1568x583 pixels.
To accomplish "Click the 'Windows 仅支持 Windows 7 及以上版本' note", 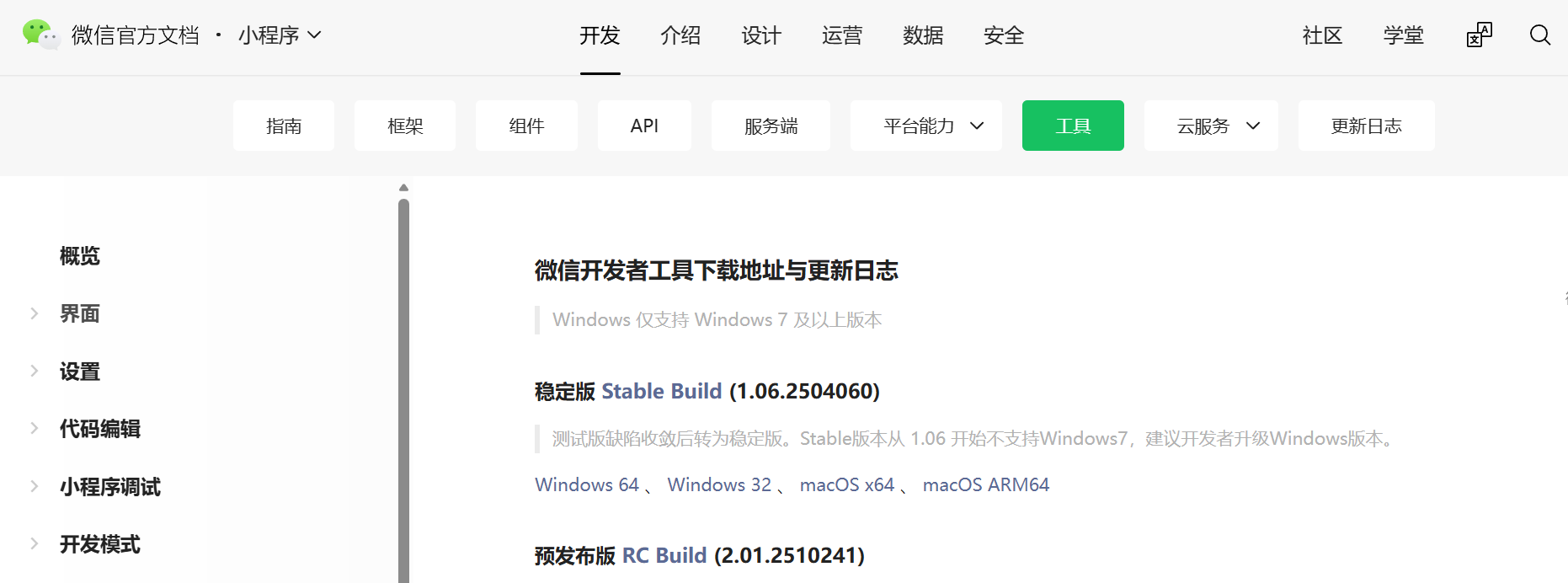I will pos(717,320).
